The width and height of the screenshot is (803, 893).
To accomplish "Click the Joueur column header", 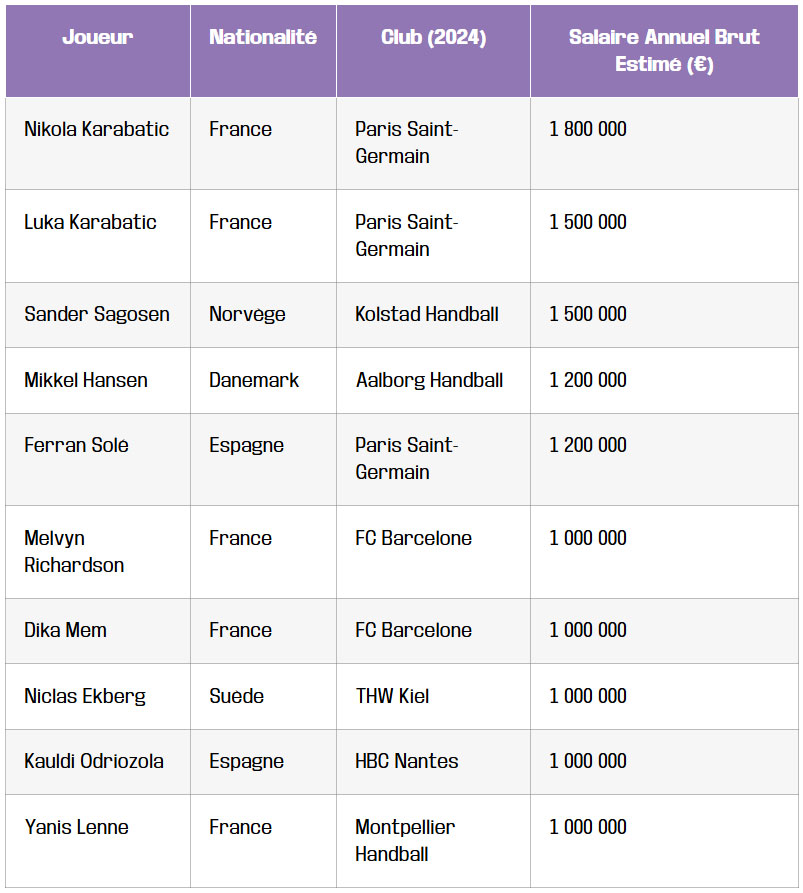I will coord(97,38).
